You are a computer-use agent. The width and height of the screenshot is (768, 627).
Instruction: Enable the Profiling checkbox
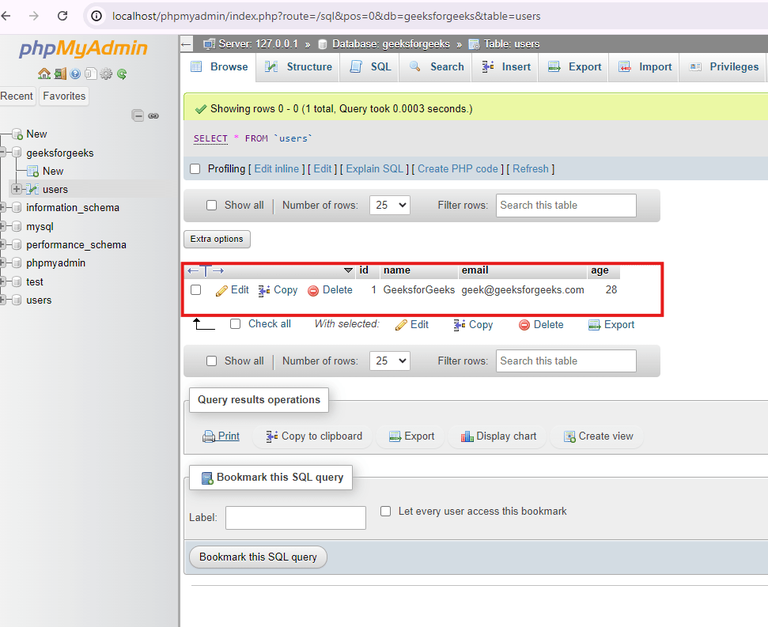[195, 169]
